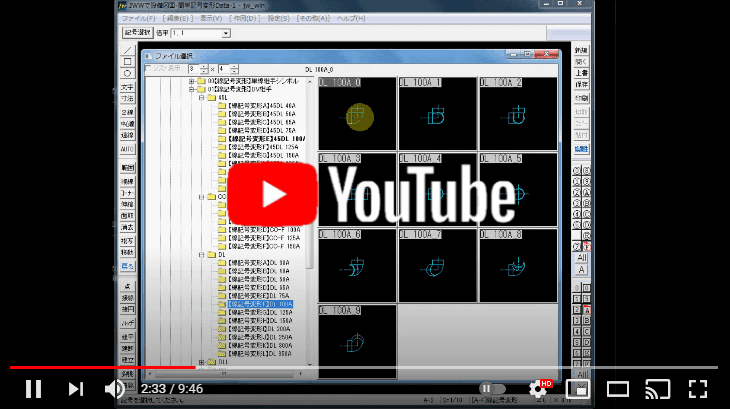Screen dimensions: 730x409
Task: Open the [編集(E)] menu
Action: point(177,19)
